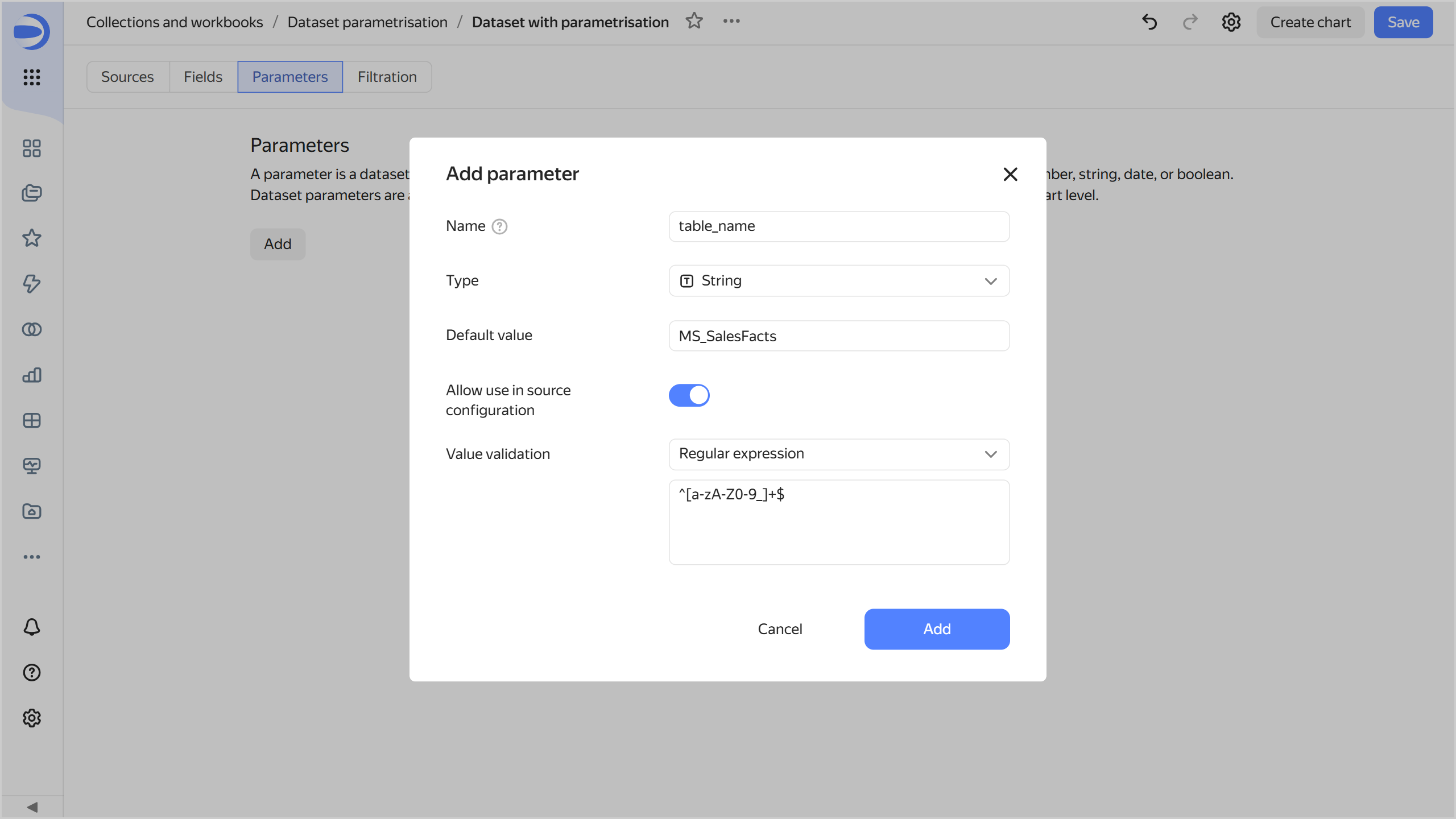The width and height of the screenshot is (1456, 819).
Task: Click the all services grid icon
Action: [x=32, y=77]
